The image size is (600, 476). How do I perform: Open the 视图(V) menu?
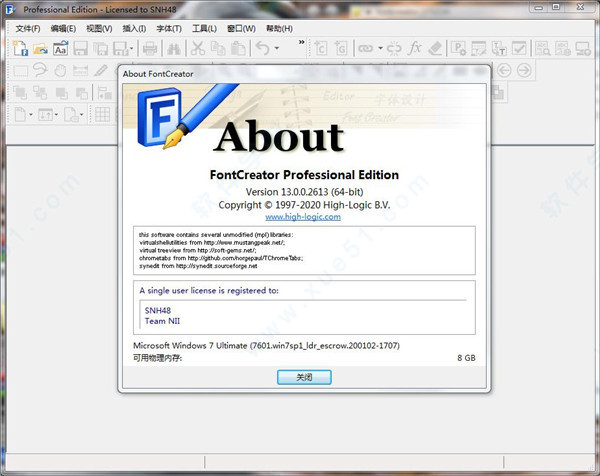click(x=99, y=29)
